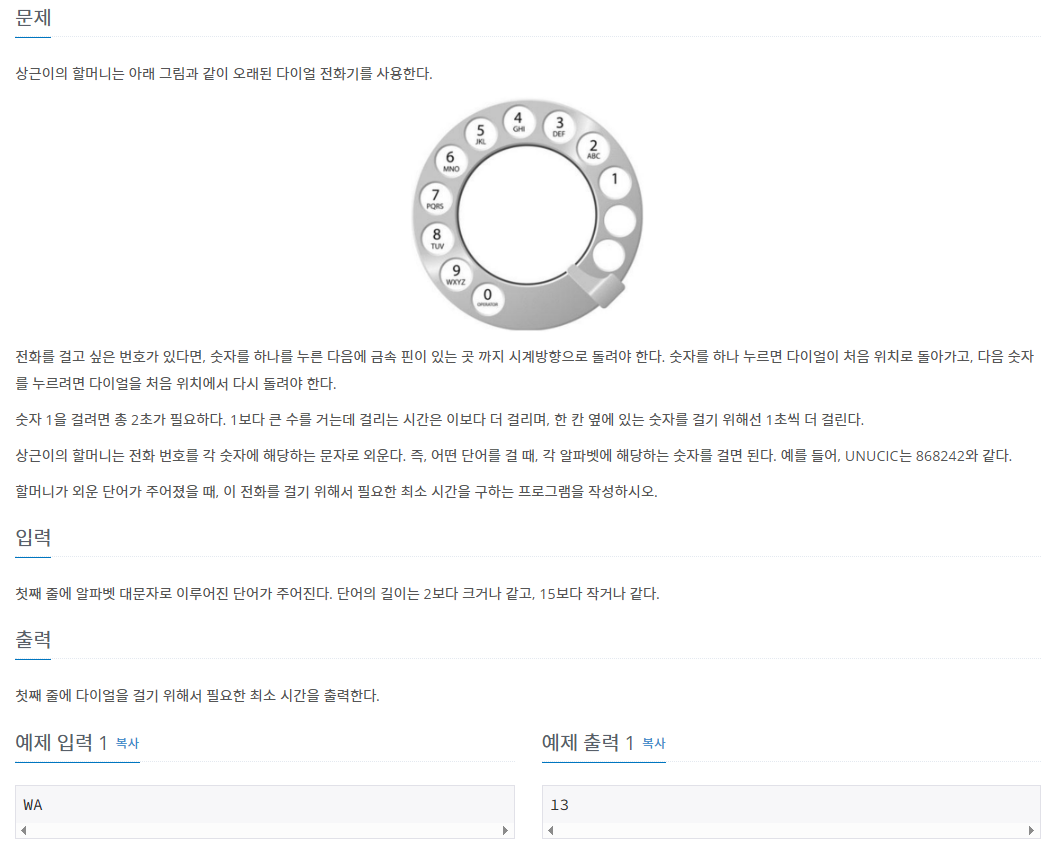Image resolution: width=1058 pixels, height=853 pixels.
Task: Click the left scroll arrow in the sample input box
Action: (24, 831)
